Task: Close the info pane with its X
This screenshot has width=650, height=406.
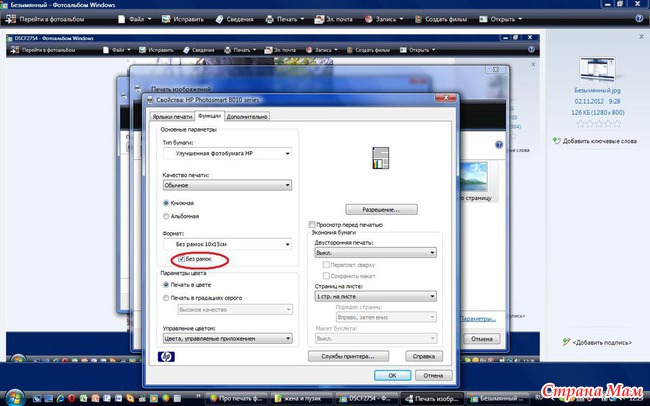Action: point(642,37)
